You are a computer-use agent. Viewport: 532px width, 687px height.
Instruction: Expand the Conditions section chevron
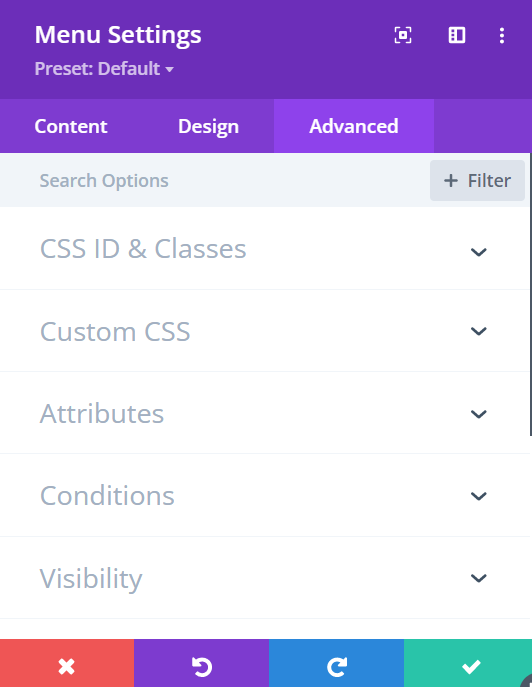click(479, 496)
